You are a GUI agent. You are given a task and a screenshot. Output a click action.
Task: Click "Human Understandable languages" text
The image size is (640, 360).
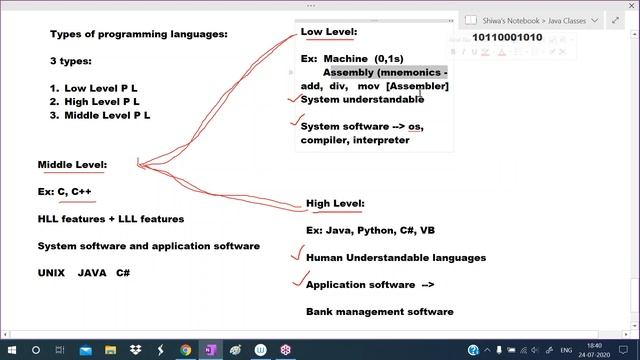coord(396,258)
